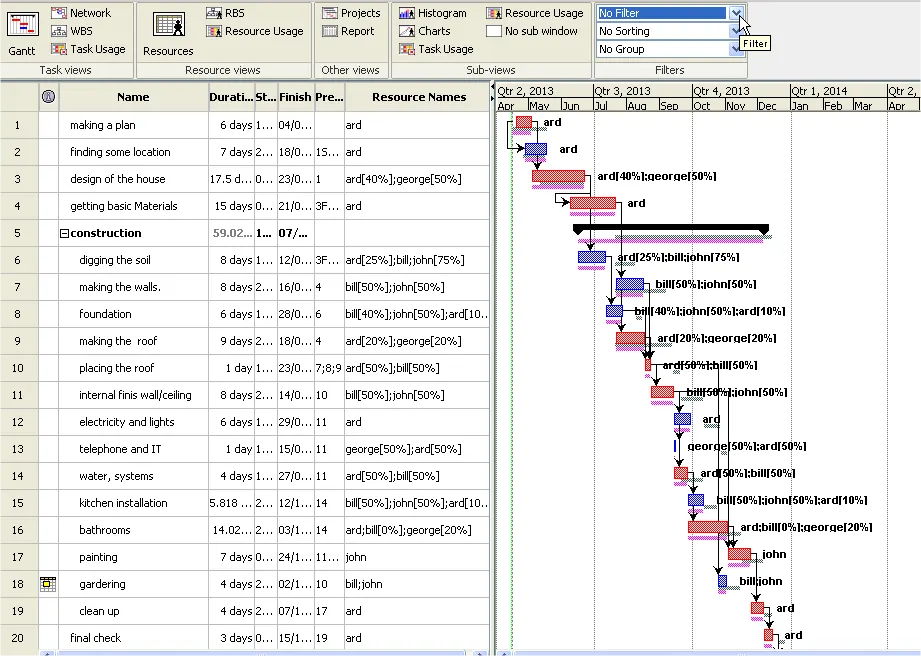921x656 pixels.
Task: Select the 'kitchen installation' task name
Action: pos(123,503)
